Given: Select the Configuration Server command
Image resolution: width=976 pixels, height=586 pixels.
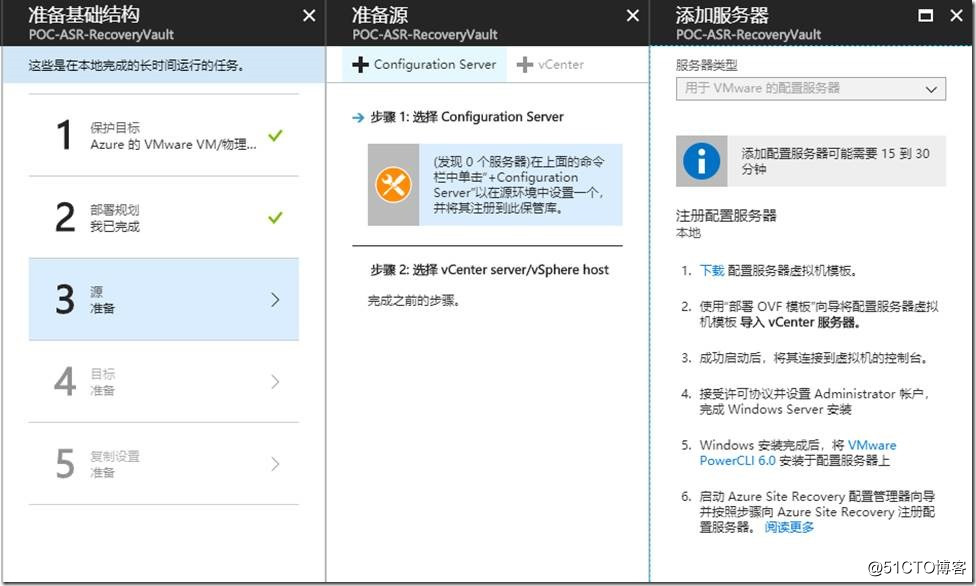Looking at the screenshot, I should click(425, 65).
